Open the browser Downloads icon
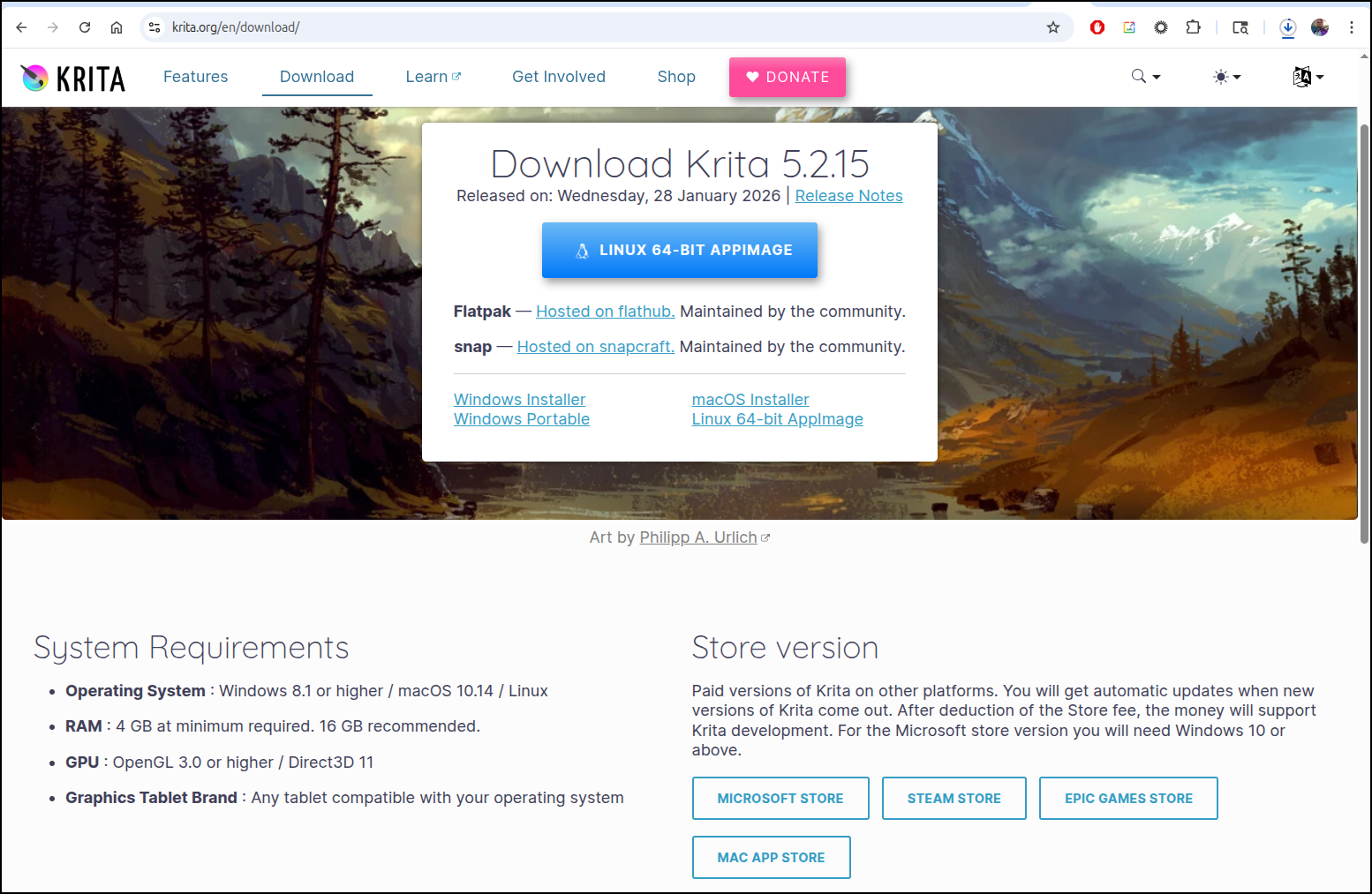The height and width of the screenshot is (894, 1372). tap(1287, 27)
